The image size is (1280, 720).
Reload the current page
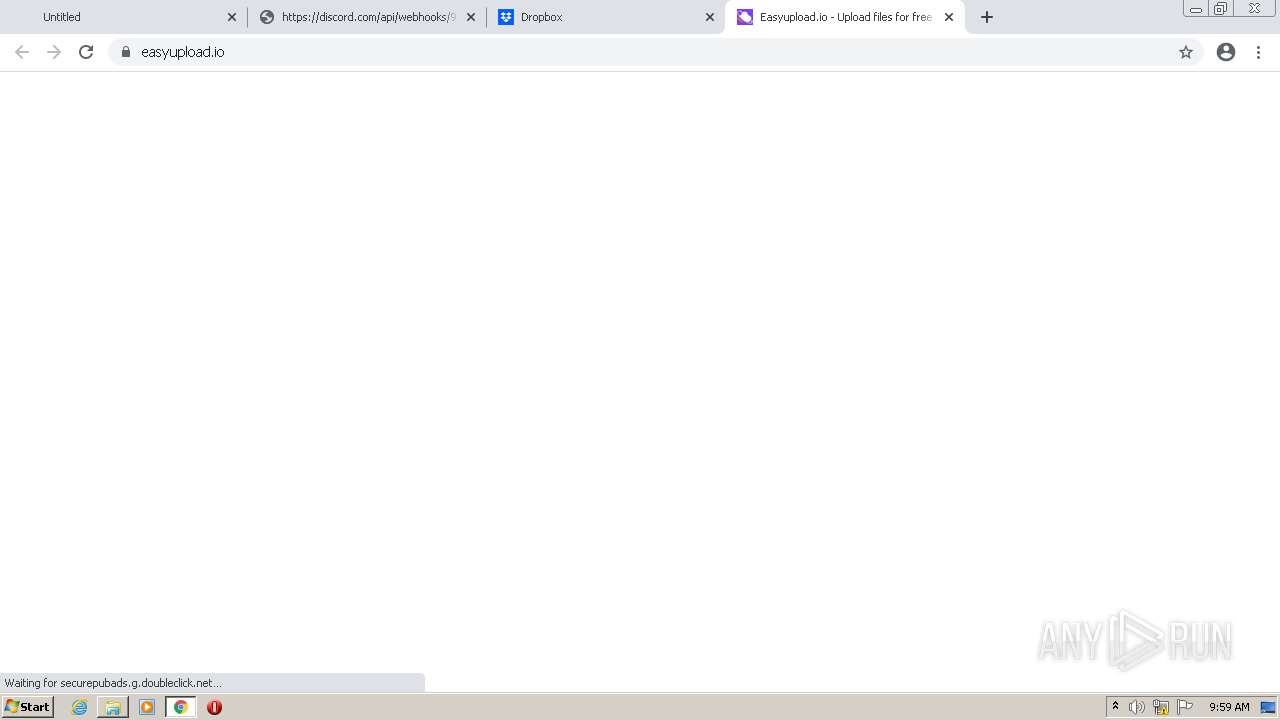[86, 52]
